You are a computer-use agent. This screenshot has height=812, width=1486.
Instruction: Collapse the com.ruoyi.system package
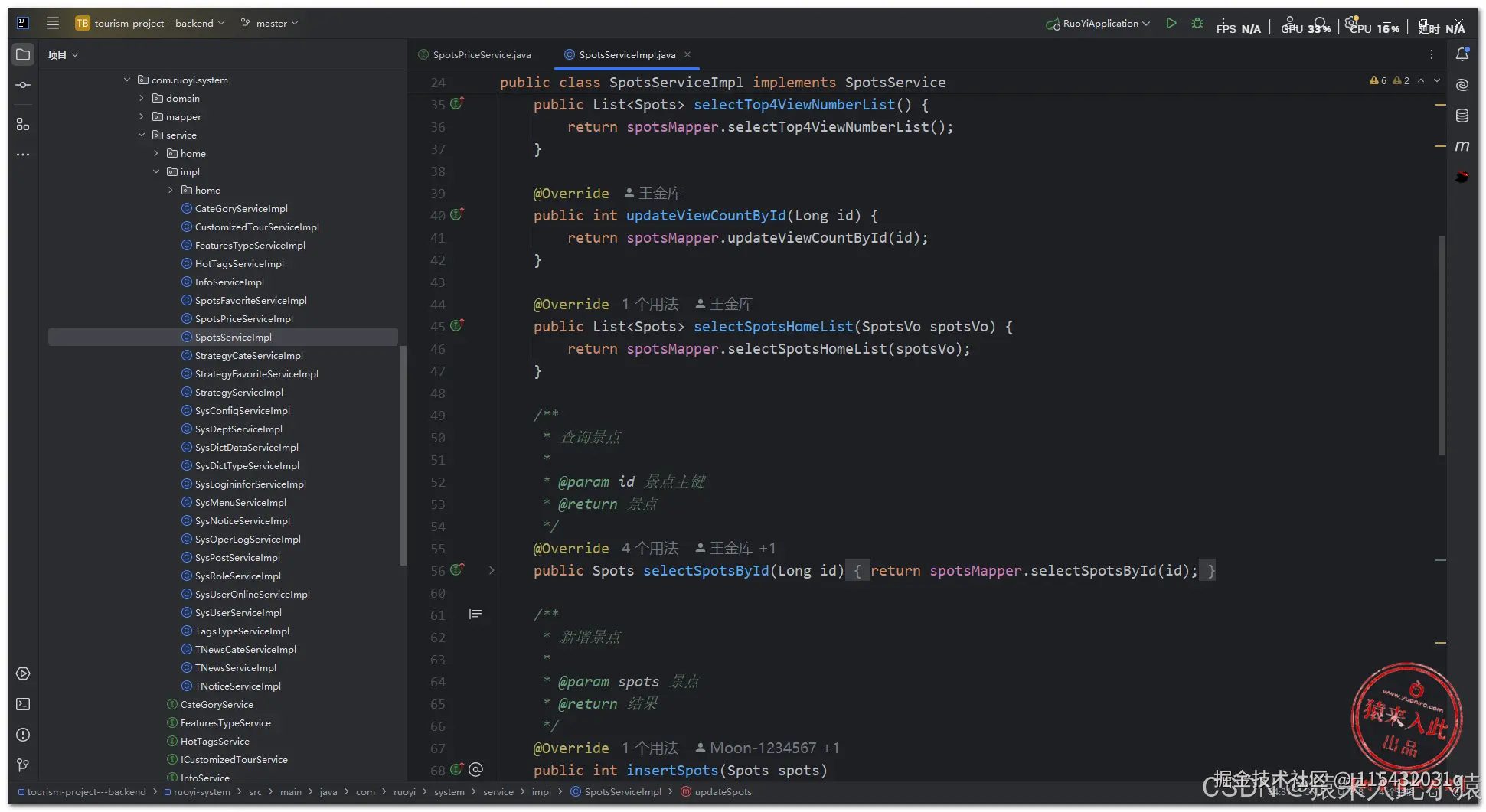pyautogui.click(x=127, y=80)
